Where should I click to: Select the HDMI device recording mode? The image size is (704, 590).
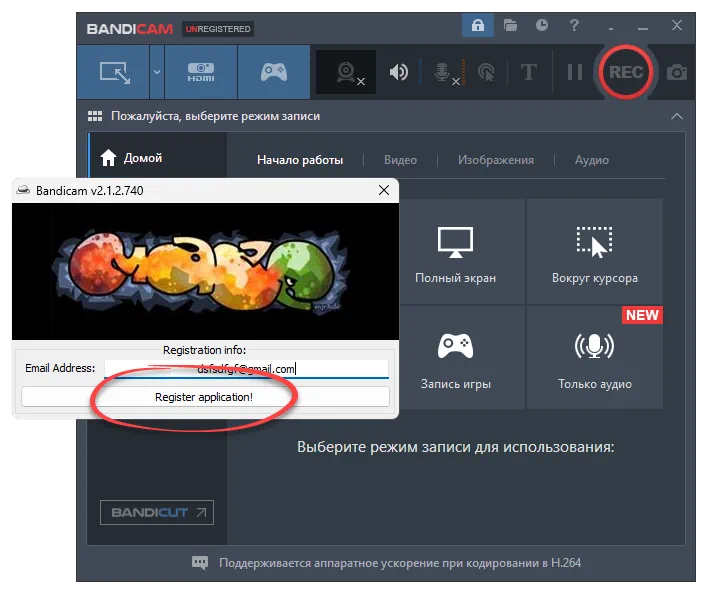(x=201, y=72)
